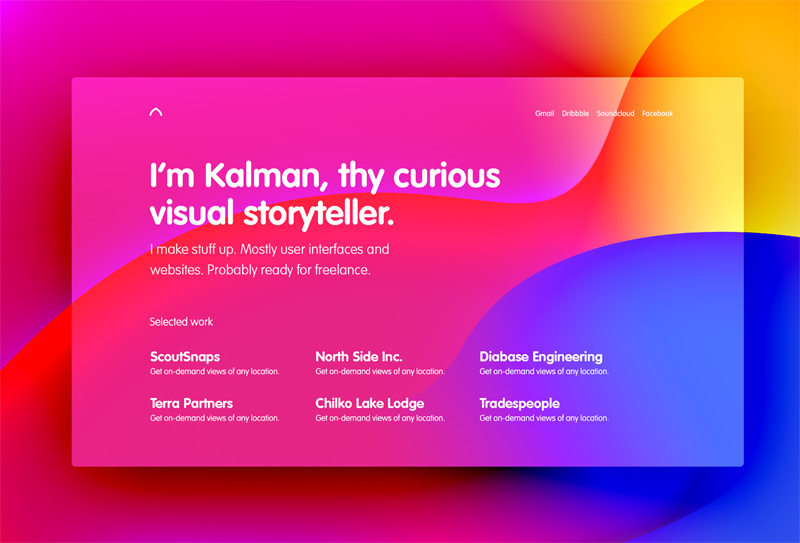Open the Soundcloud link

pos(616,114)
